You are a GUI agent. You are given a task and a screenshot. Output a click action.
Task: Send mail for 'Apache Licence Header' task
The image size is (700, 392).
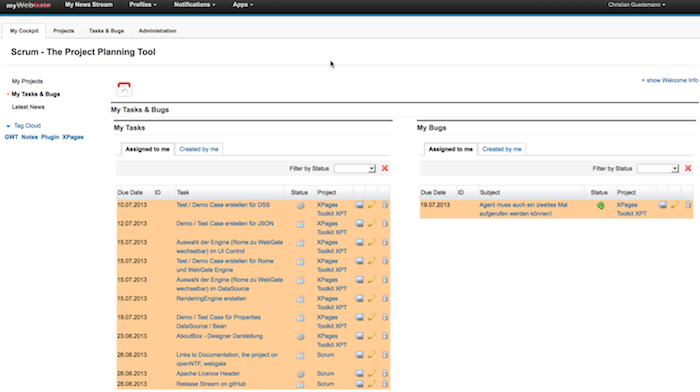click(x=359, y=374)
